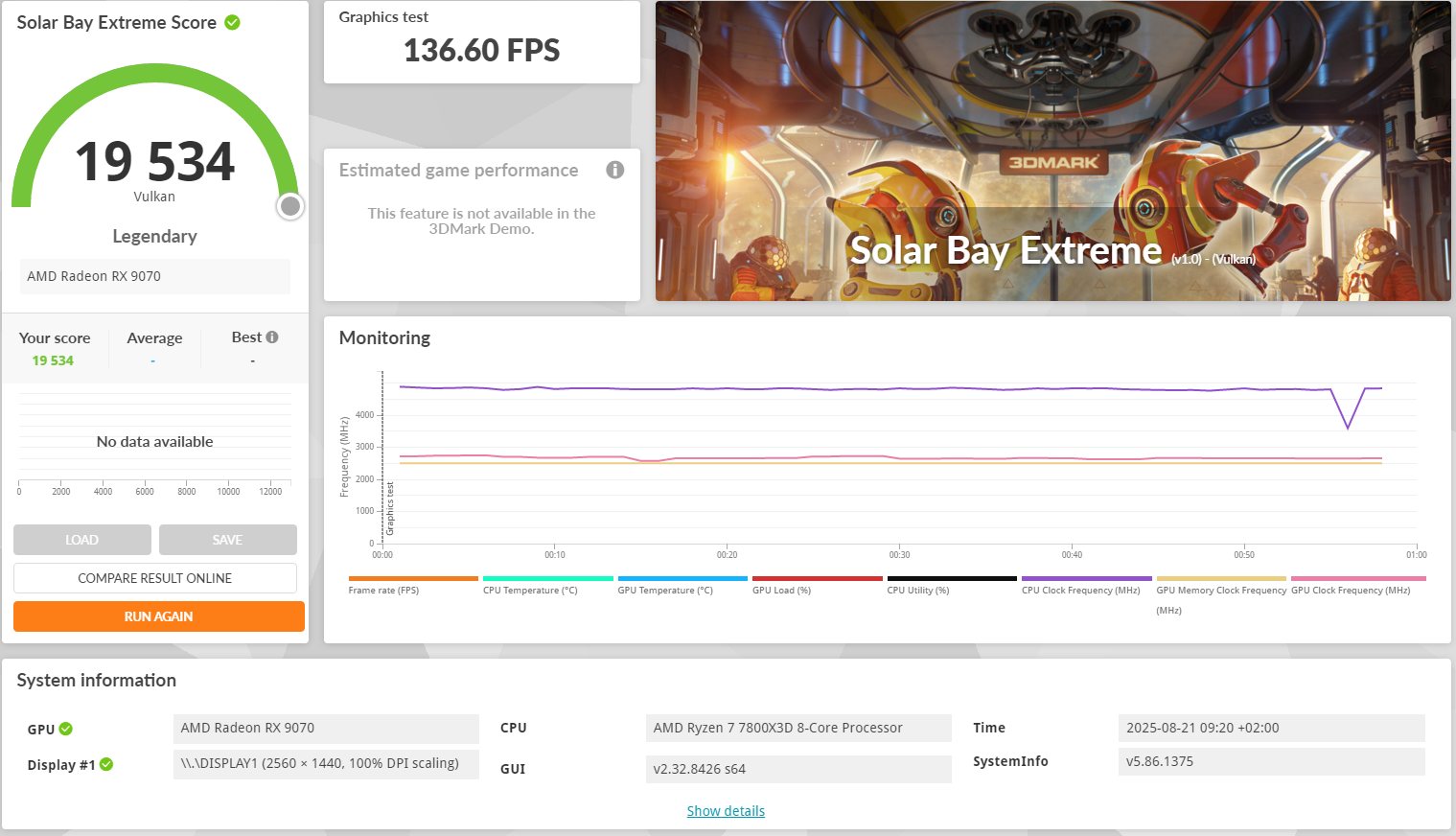Click the Your score value 19 534
The image size is (1456, 836).
[x=53, y=360]
